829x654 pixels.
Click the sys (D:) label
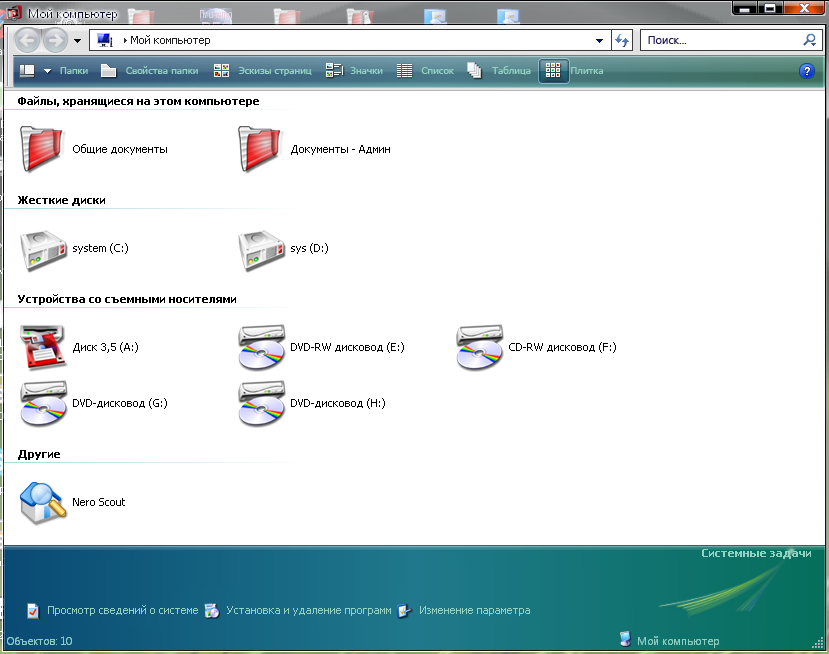click(309, 248)
